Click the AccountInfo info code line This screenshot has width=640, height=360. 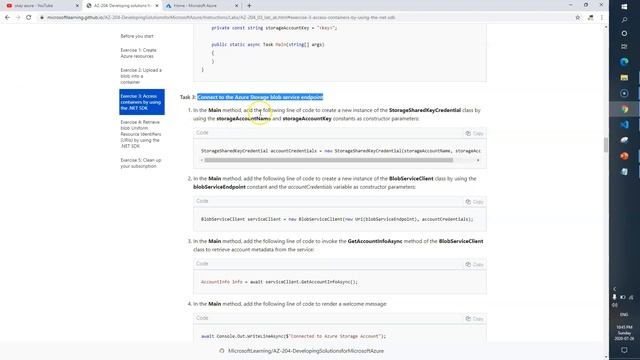(279, 282)
